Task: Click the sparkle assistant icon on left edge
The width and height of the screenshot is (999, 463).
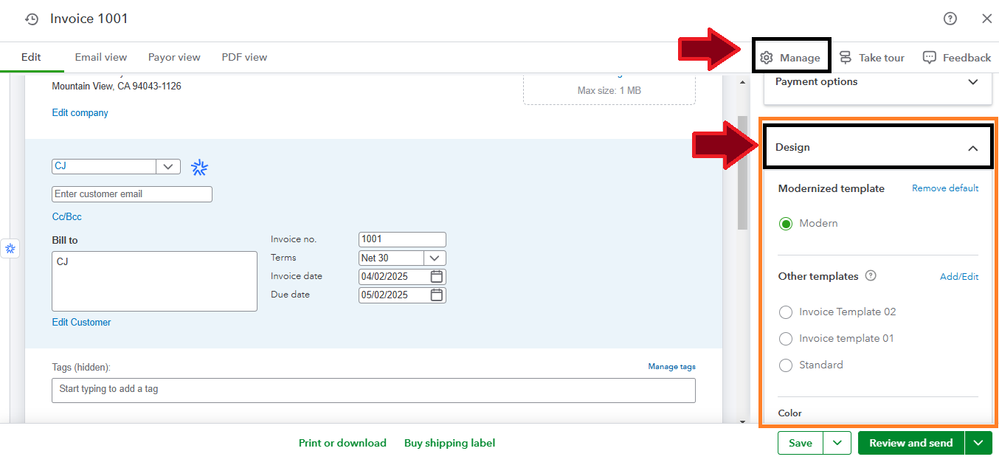Action: pyautogui.click(x=10, y=248)
